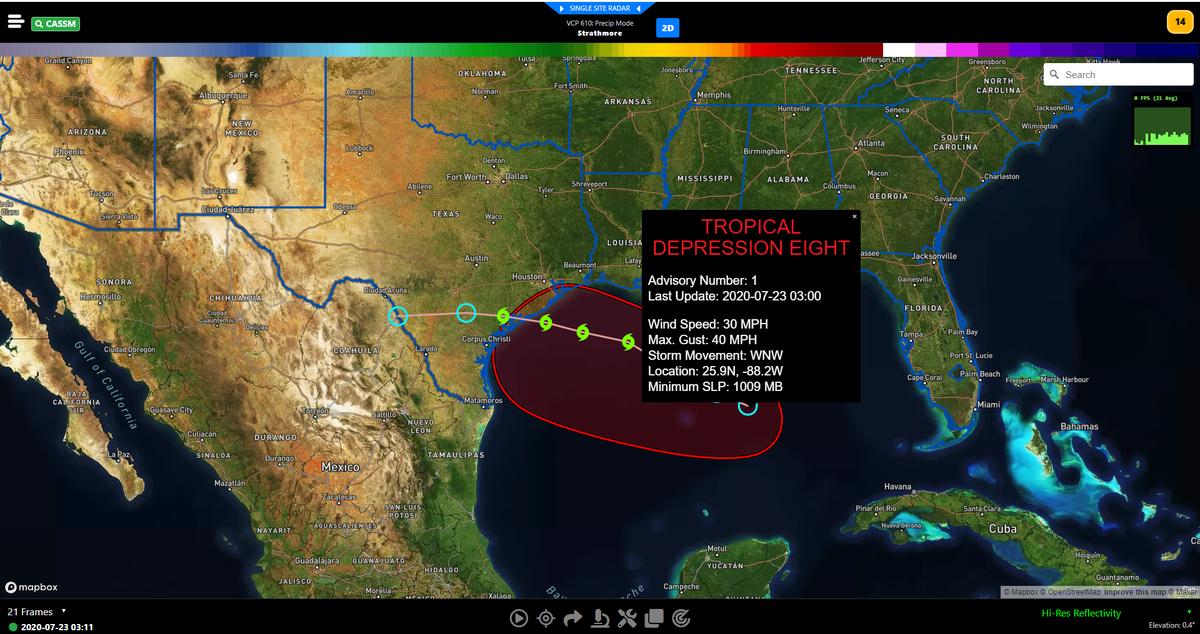
Task: Click the magnifier icon in Search box
Action: tap(1054, 74)
